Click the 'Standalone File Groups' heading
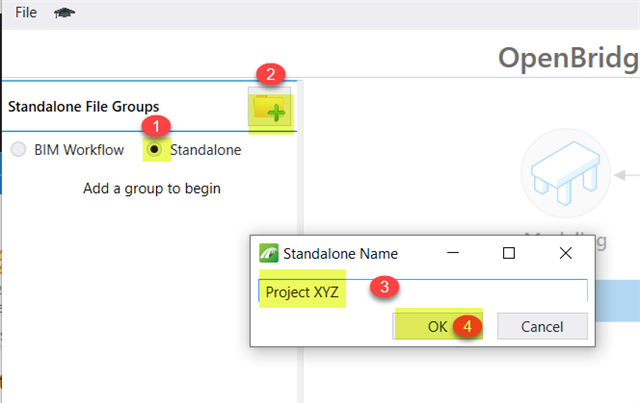This screenshot has height=403, width=640. (x=84, y=107)
